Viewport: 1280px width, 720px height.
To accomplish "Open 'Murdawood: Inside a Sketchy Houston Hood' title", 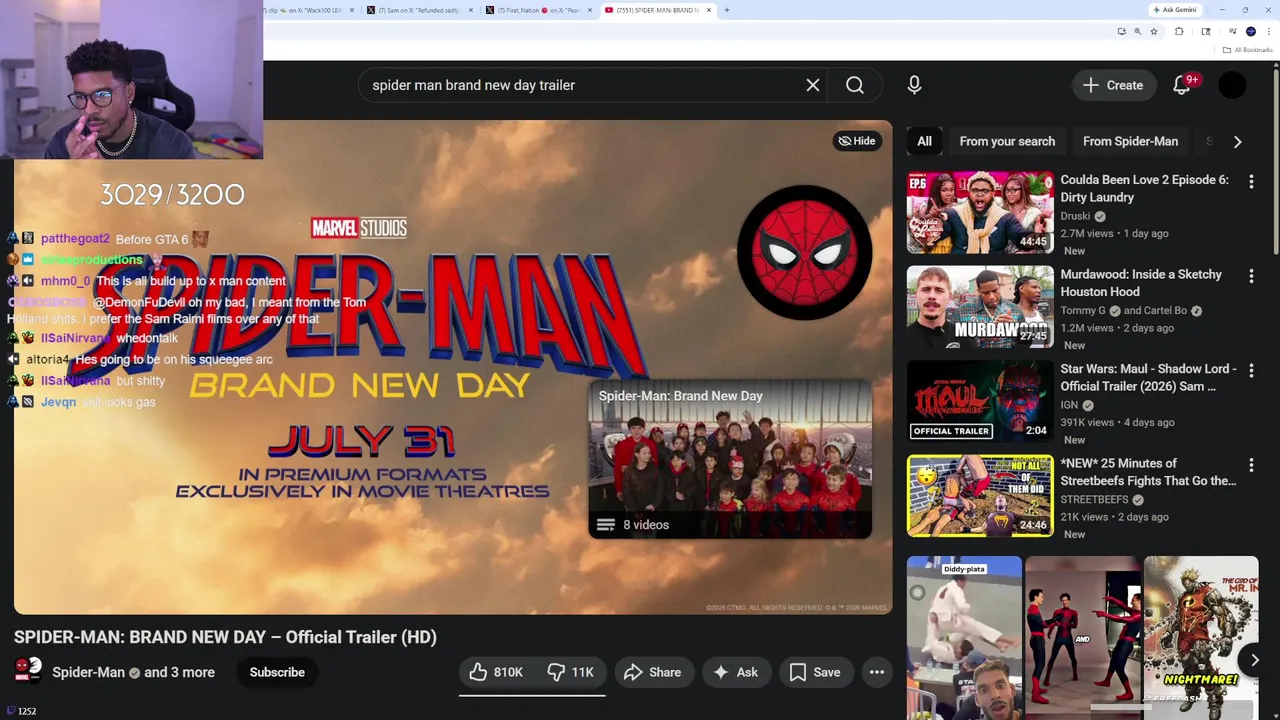I will click(x=1141, y=283).
